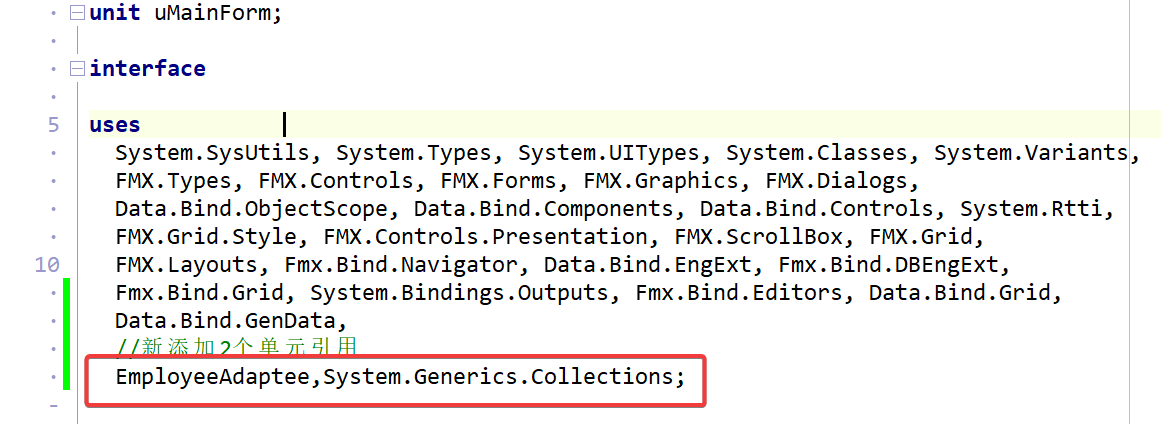Collapse the unit uMainForm fold marker
This screenshot has height=424, width=1161.
click(x=77, y=14)
